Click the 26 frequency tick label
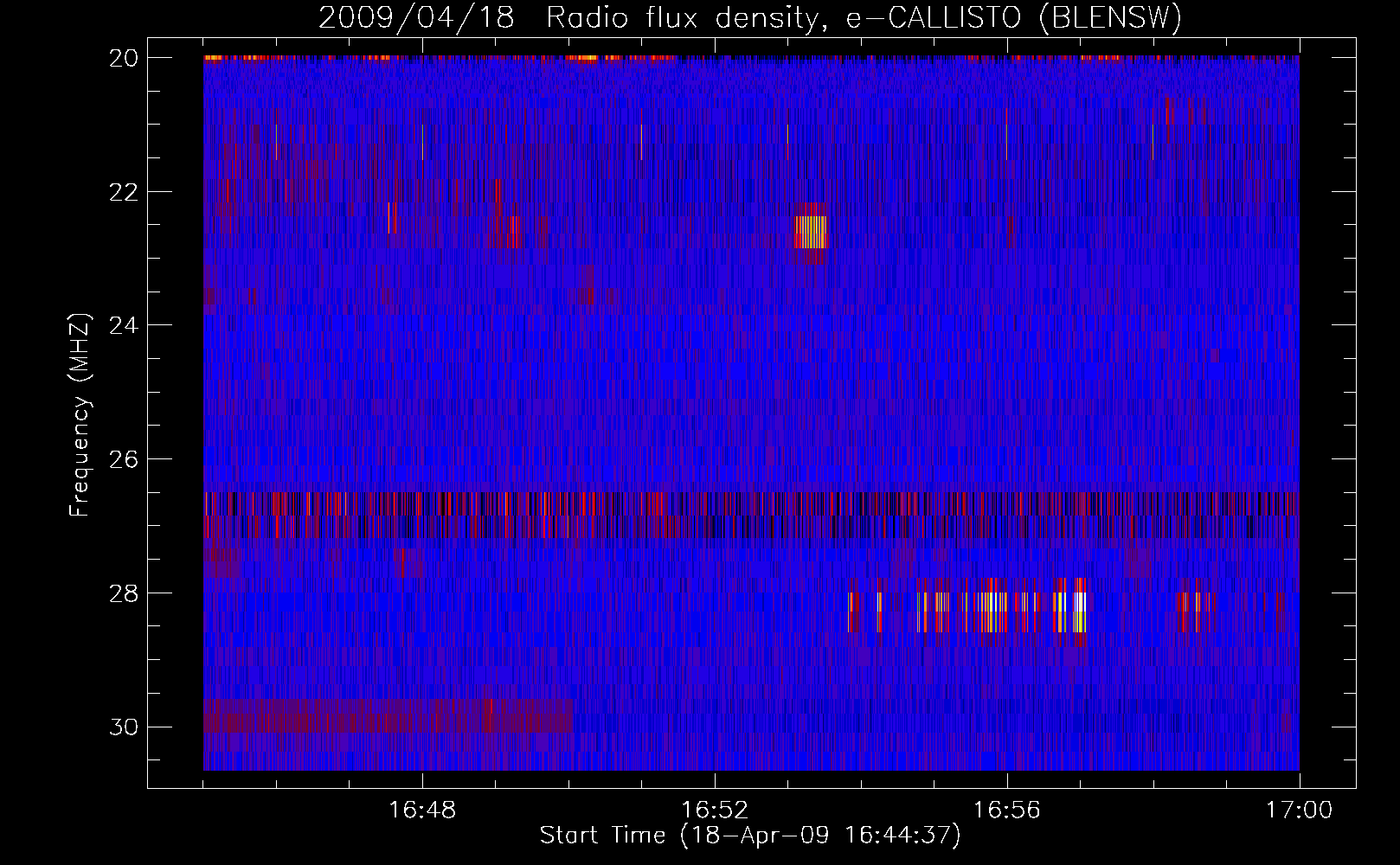Screen dimensions: 1400x865 tap(124, 459)
